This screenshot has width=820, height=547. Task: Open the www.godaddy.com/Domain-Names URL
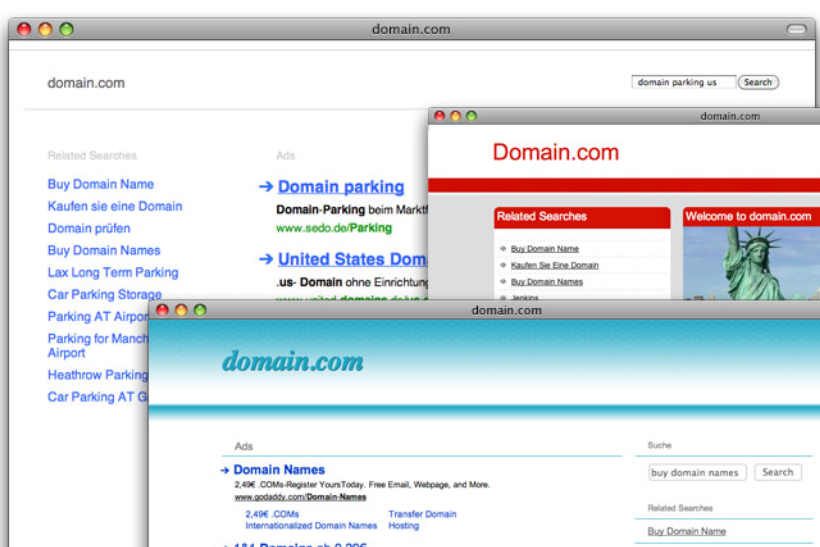300,497
